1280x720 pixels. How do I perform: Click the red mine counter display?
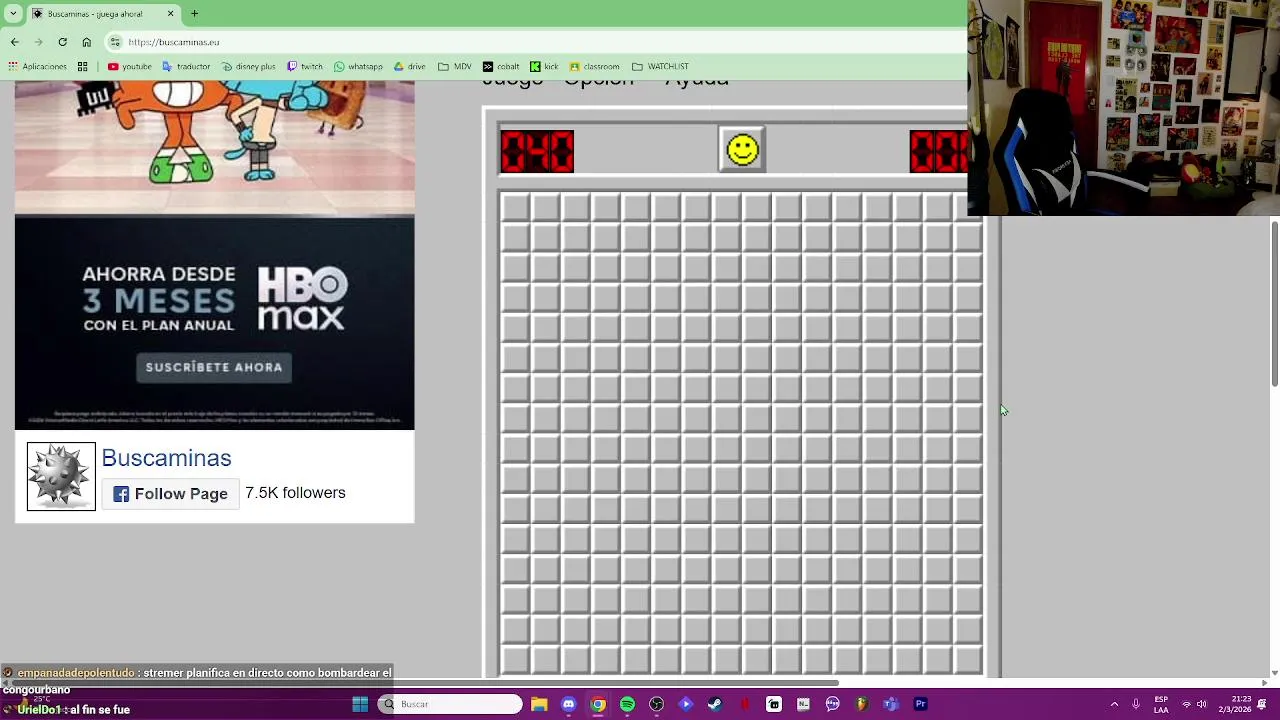pos(537,152)
